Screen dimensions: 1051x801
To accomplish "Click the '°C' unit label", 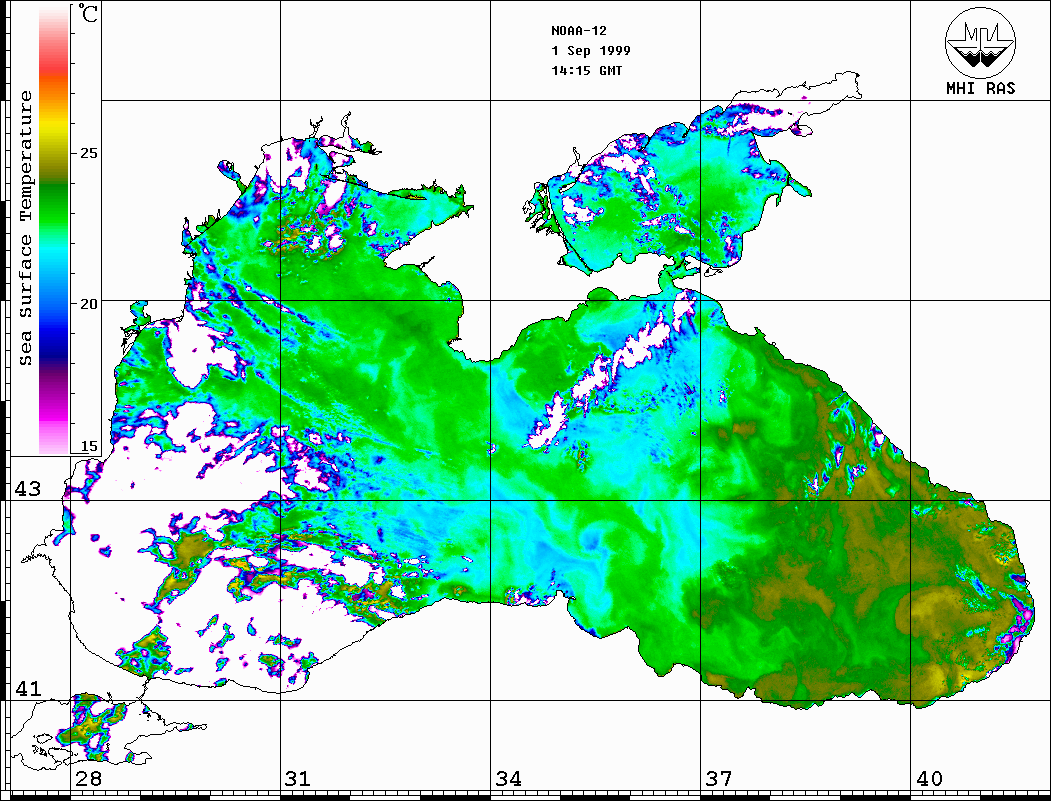I will pyautogui.click(x=88, y=13).
